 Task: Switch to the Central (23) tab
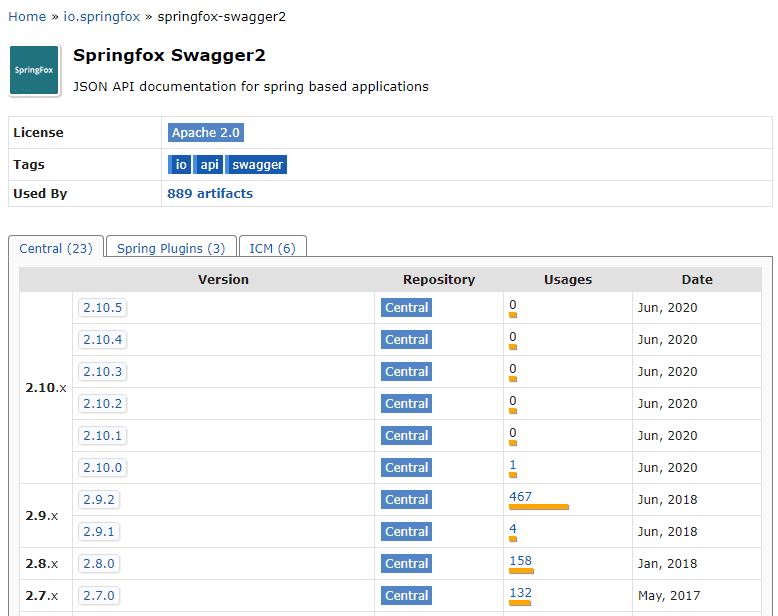click(x=56, y=248)
